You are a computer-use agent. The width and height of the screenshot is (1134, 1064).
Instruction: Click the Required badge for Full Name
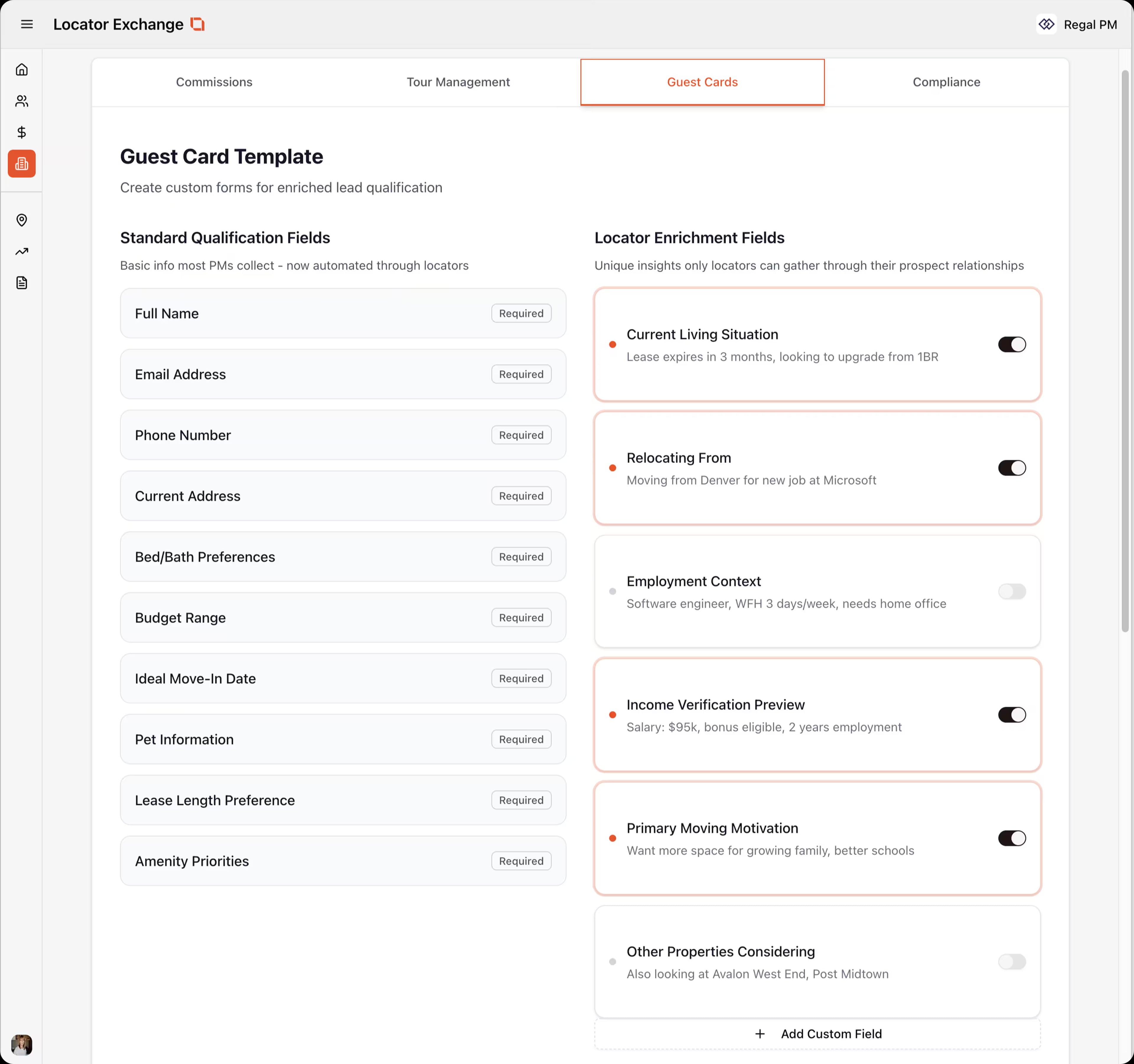[x=521, y=313]
